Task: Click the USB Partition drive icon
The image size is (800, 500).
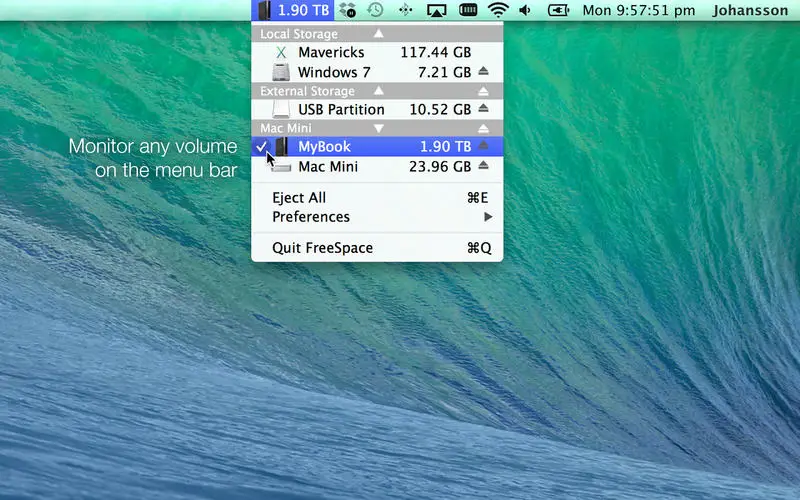Action: click(281, 109)
